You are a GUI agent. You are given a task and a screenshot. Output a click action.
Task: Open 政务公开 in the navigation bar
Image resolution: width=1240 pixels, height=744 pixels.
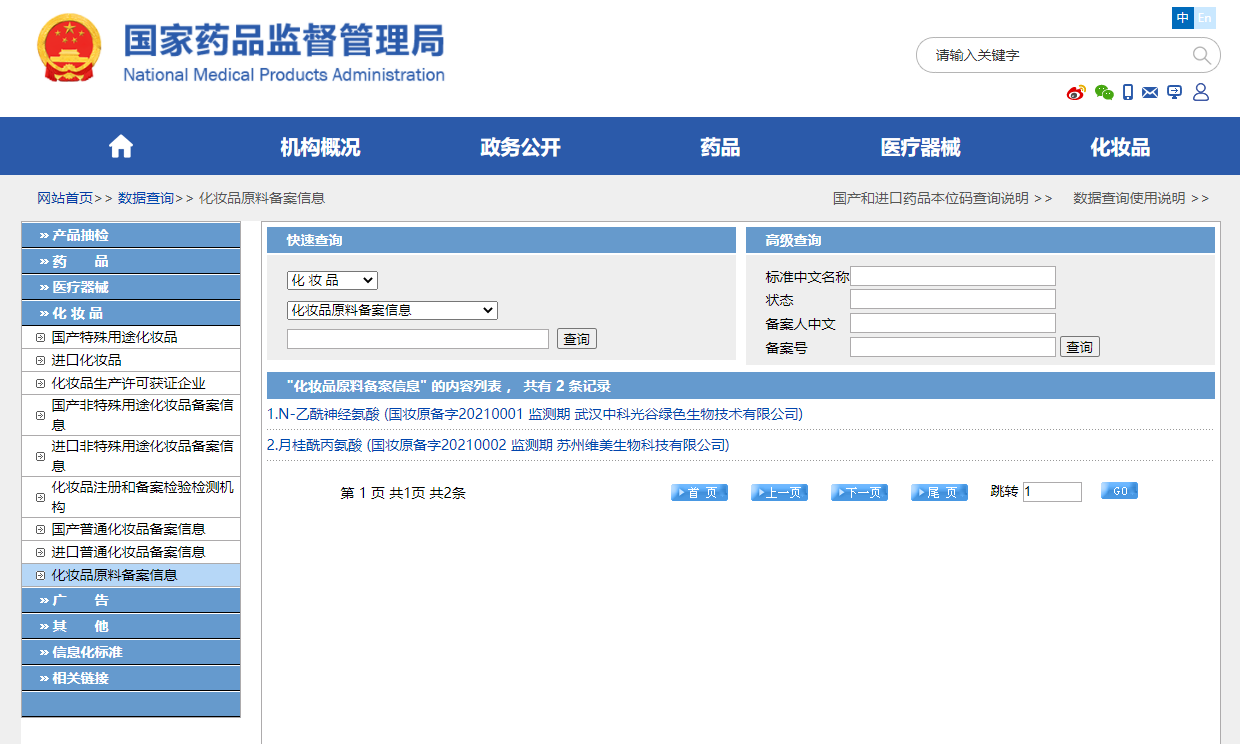(520, 148)
